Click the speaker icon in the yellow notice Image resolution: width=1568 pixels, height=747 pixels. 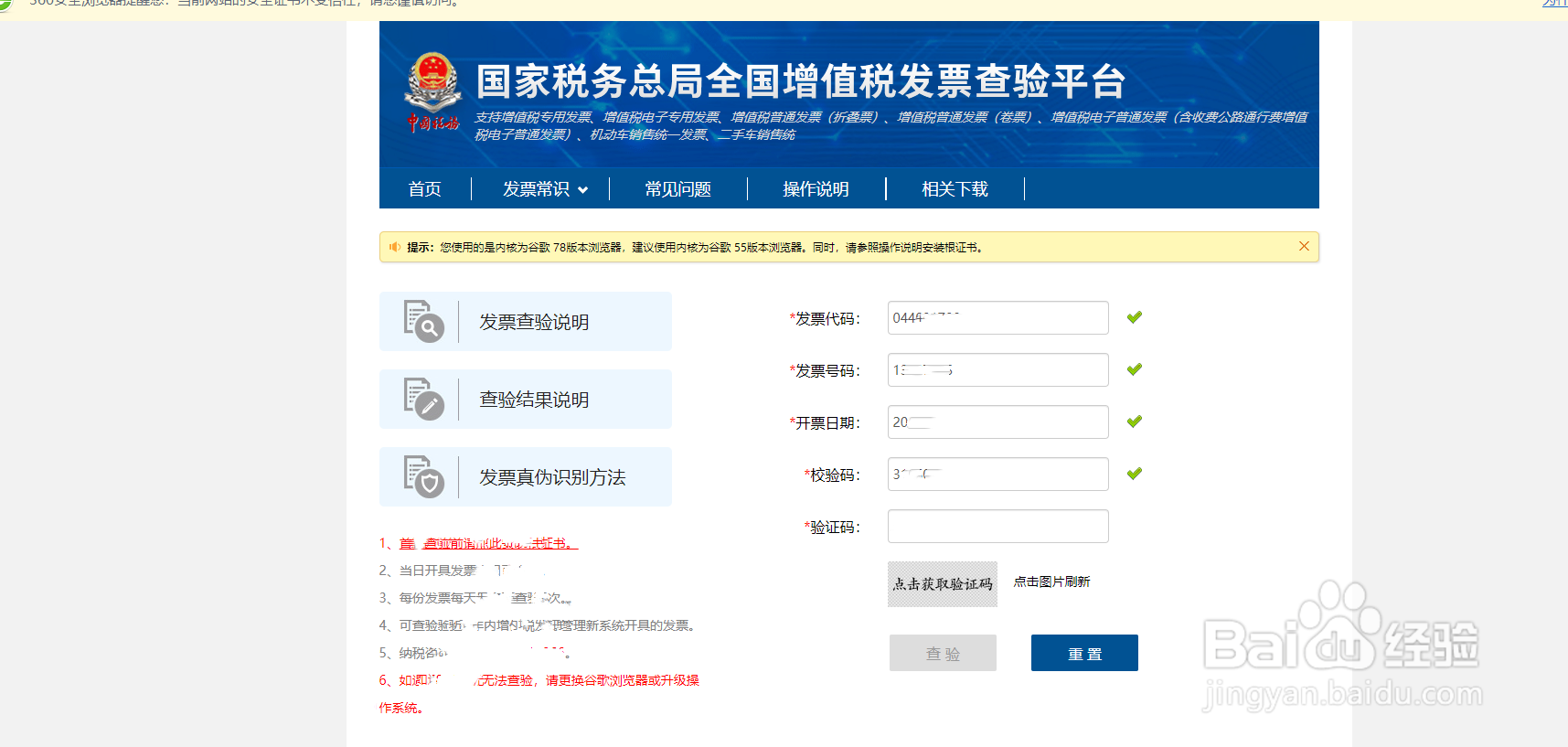coord(395,247)
